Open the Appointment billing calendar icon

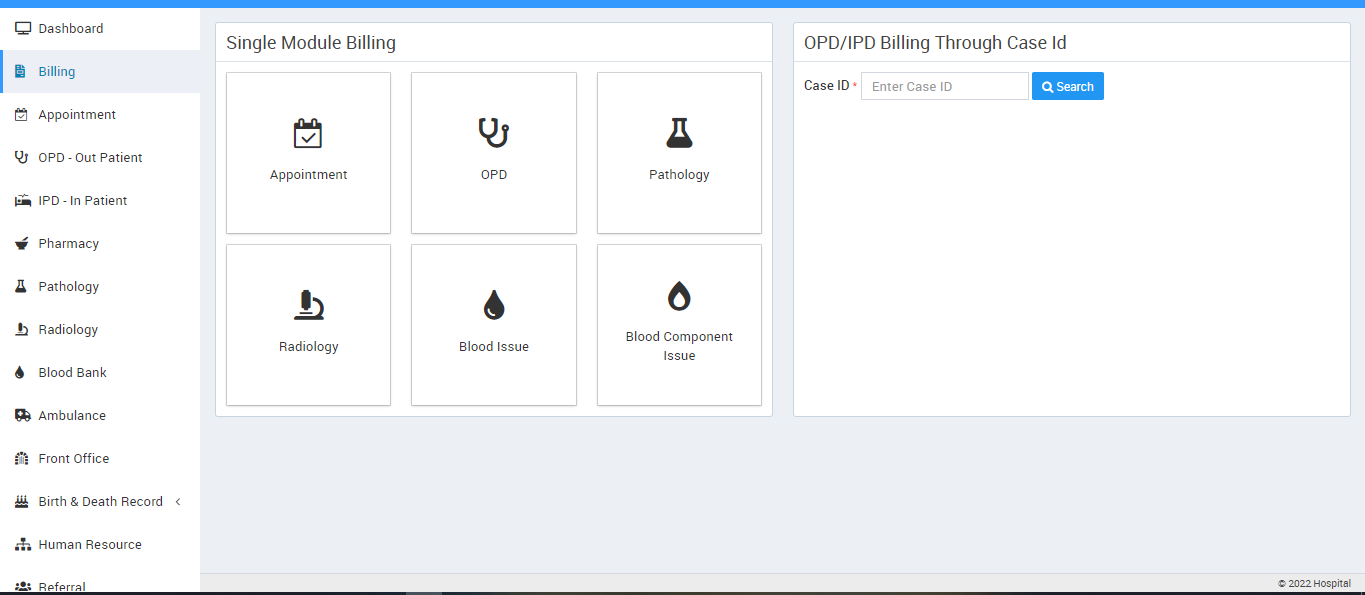point(308,133)
